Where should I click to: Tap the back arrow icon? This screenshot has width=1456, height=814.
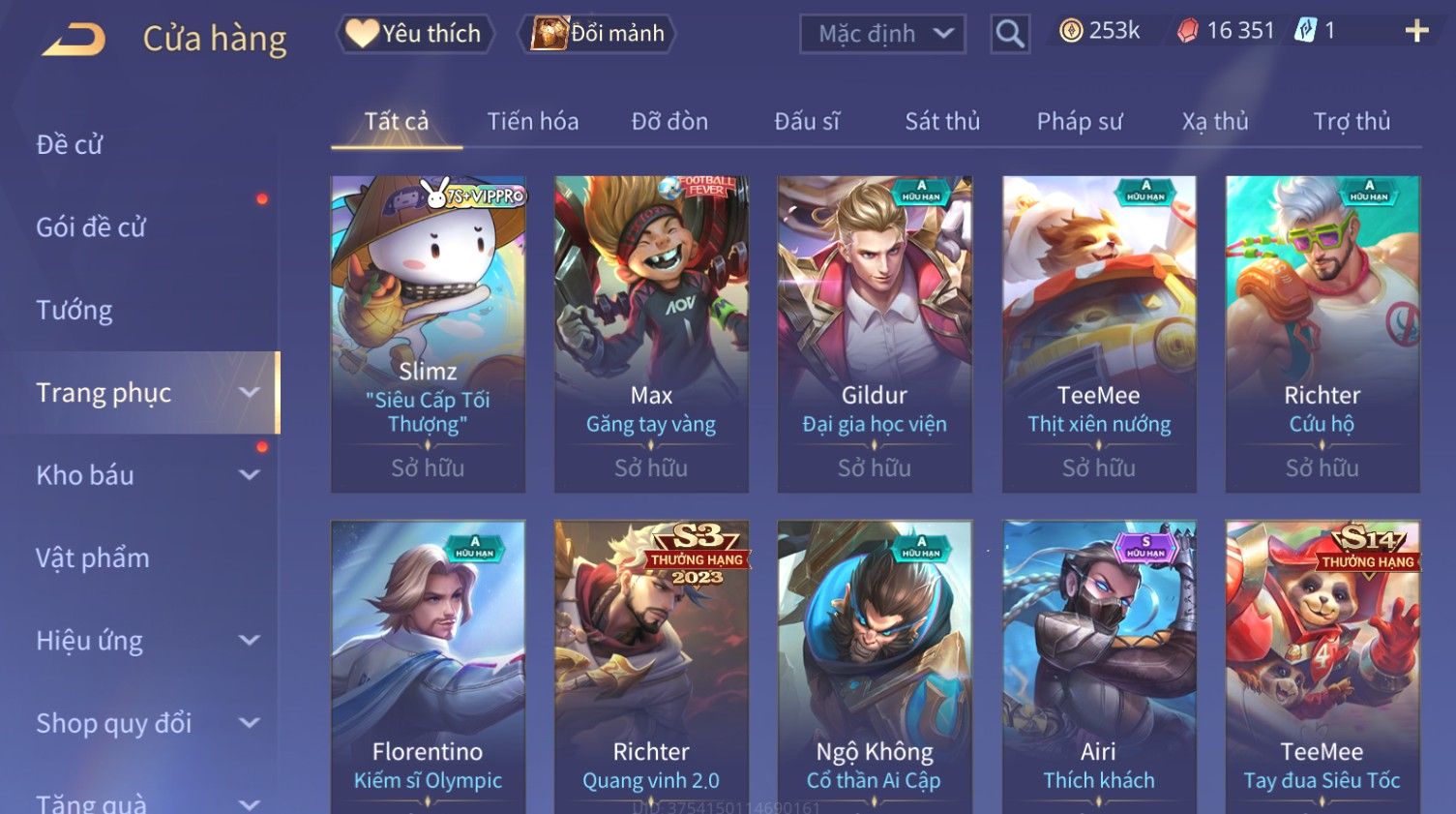point(74,39)
